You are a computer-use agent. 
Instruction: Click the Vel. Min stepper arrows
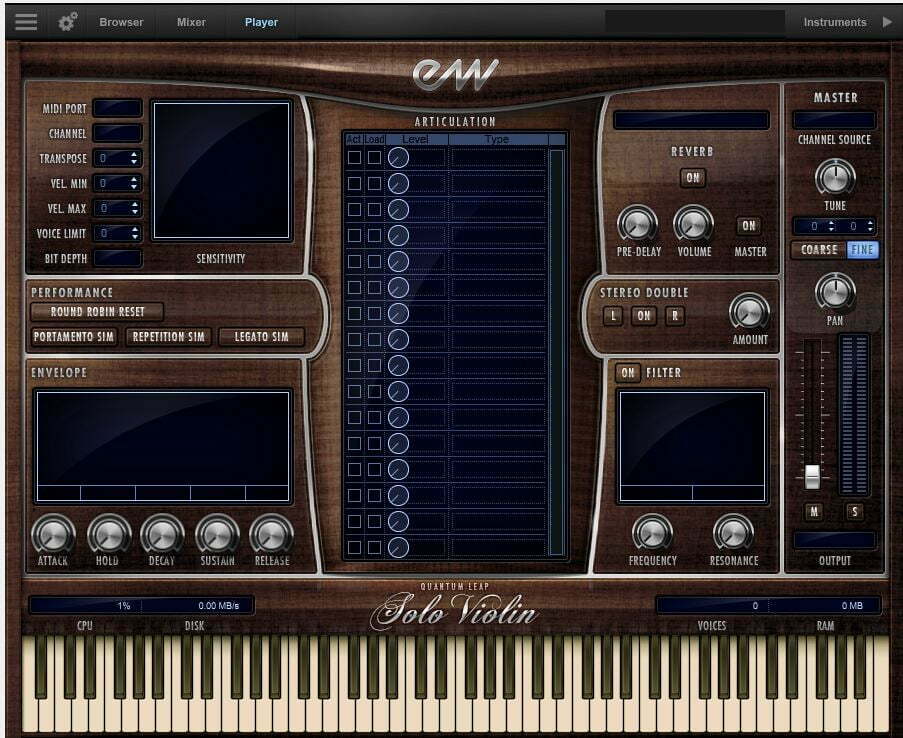coord(134,183)
